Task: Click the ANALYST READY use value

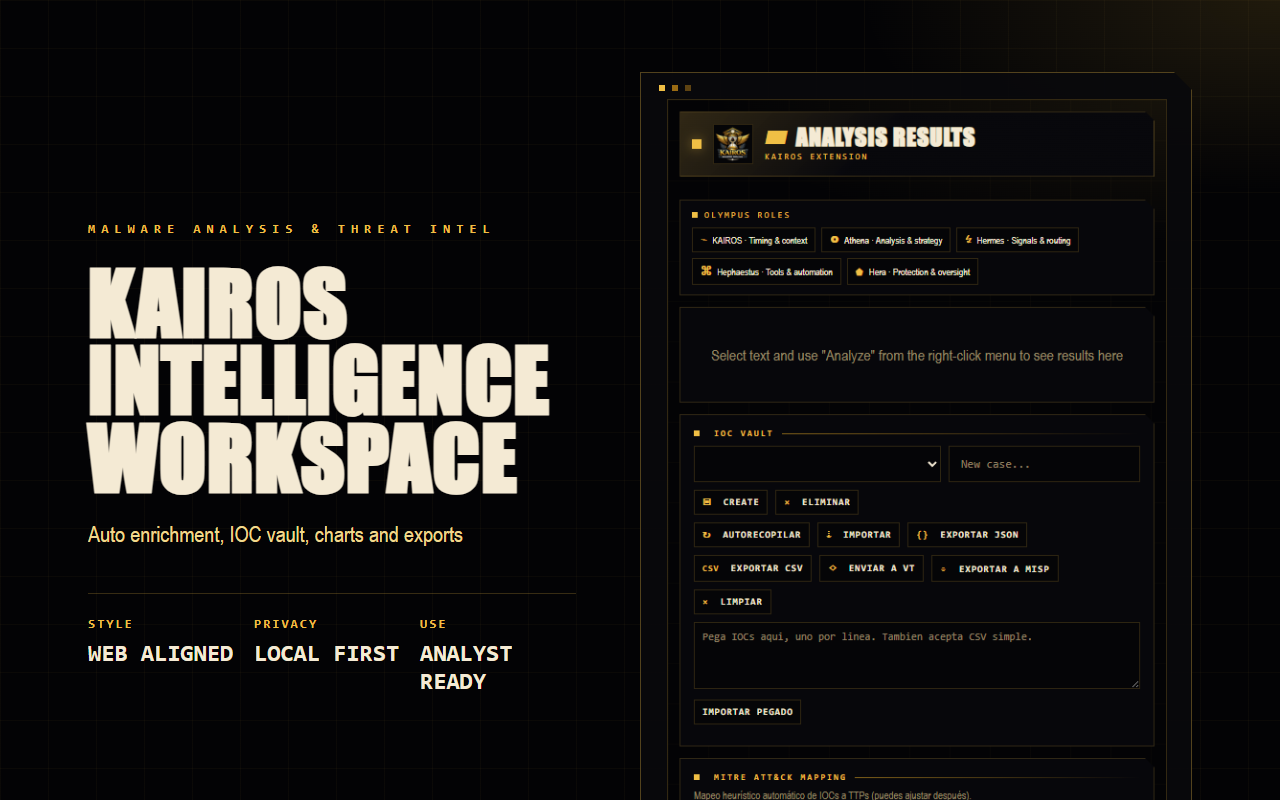Action: pyautogui.click(x=466, y=668)
